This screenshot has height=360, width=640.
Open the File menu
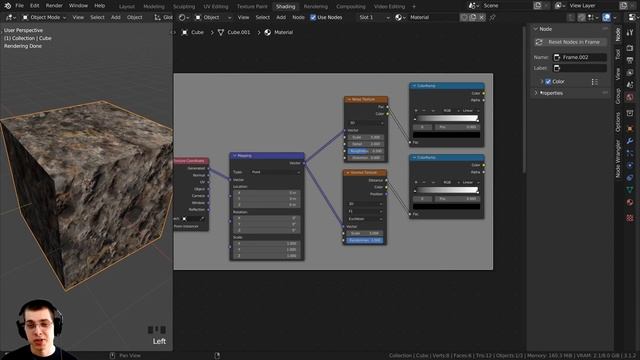(x=19, y=6)
